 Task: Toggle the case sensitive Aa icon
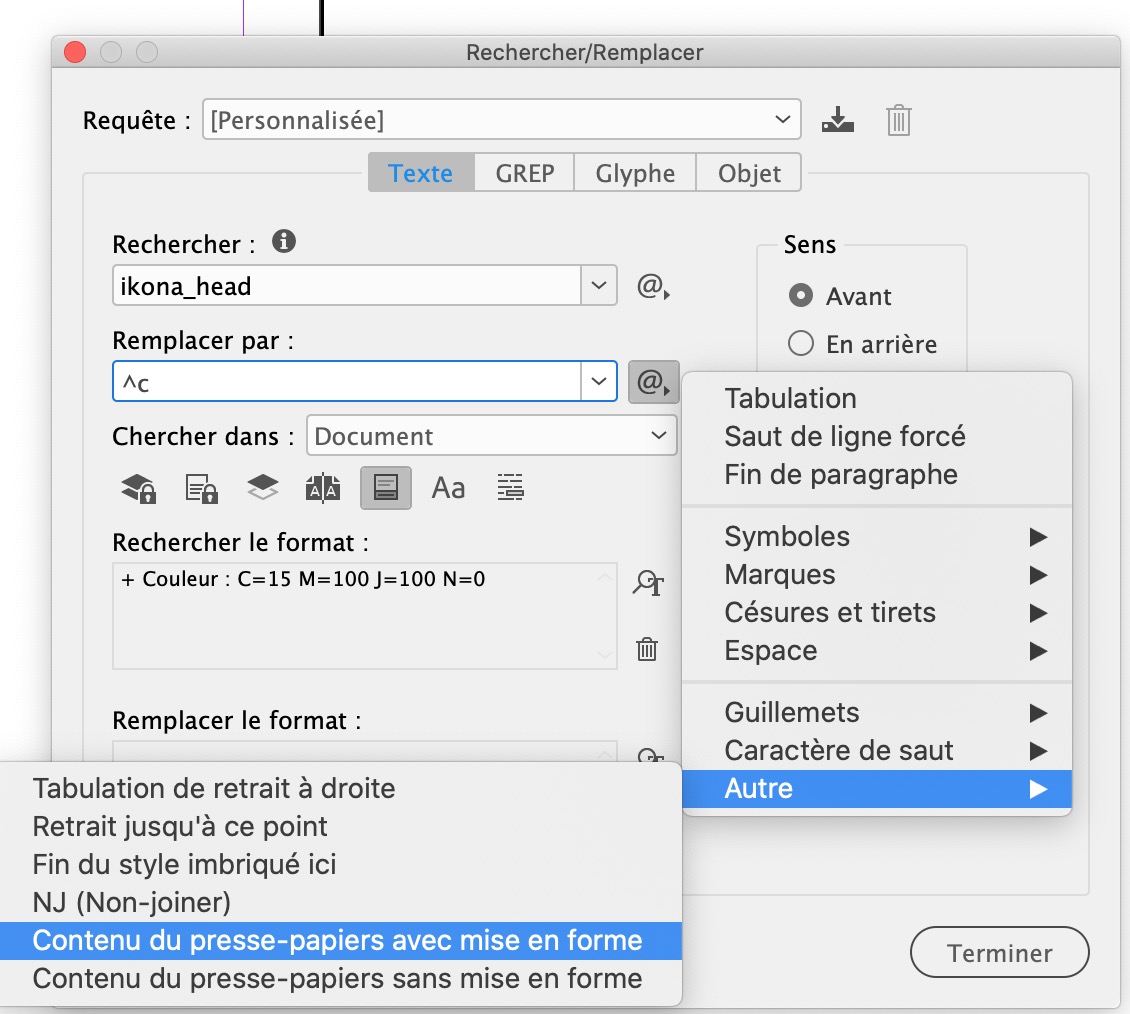pyautogui.click(x=448, y=488)
